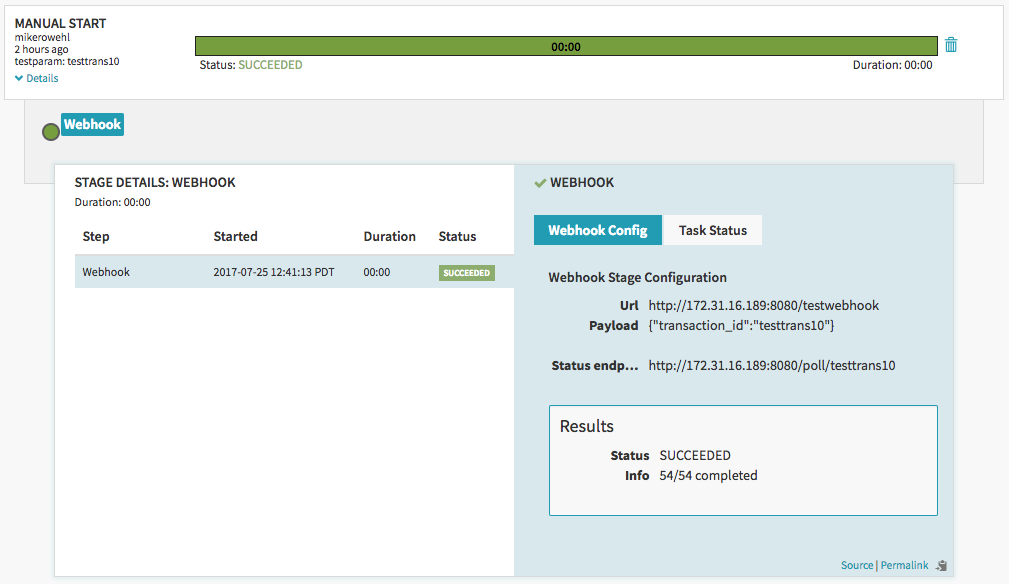The height and width of the screenshot is (584, 1009).
Task: Open the Webhook Config tab
Action: (598, 230)
